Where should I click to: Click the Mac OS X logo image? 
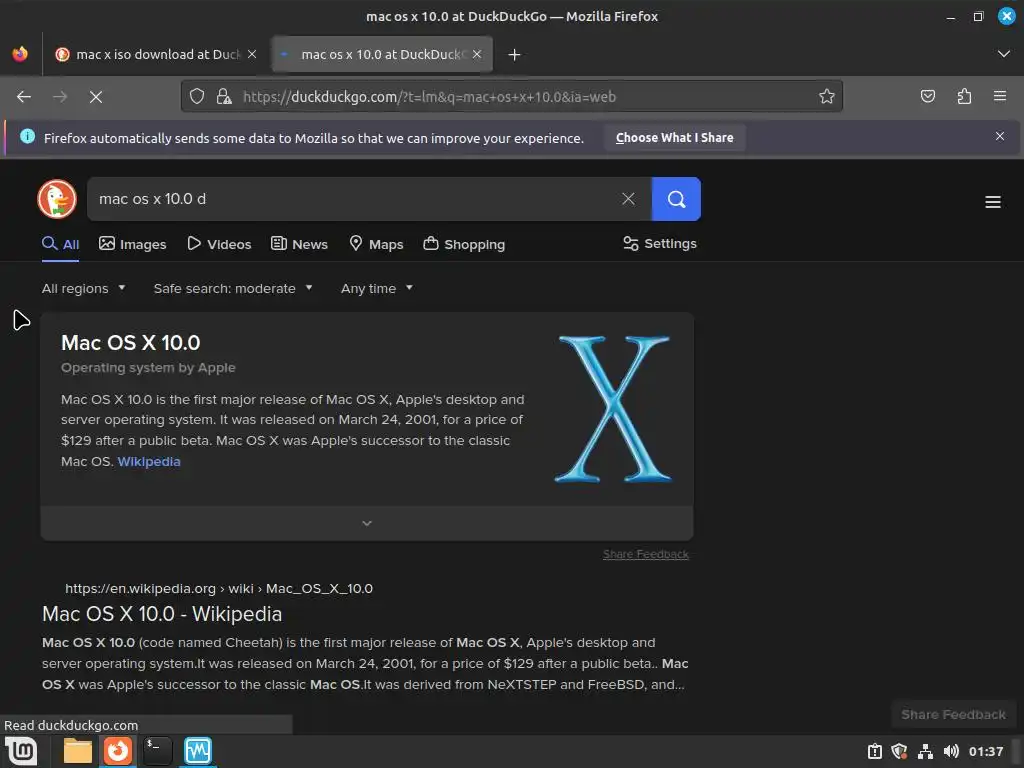(613, 409)
